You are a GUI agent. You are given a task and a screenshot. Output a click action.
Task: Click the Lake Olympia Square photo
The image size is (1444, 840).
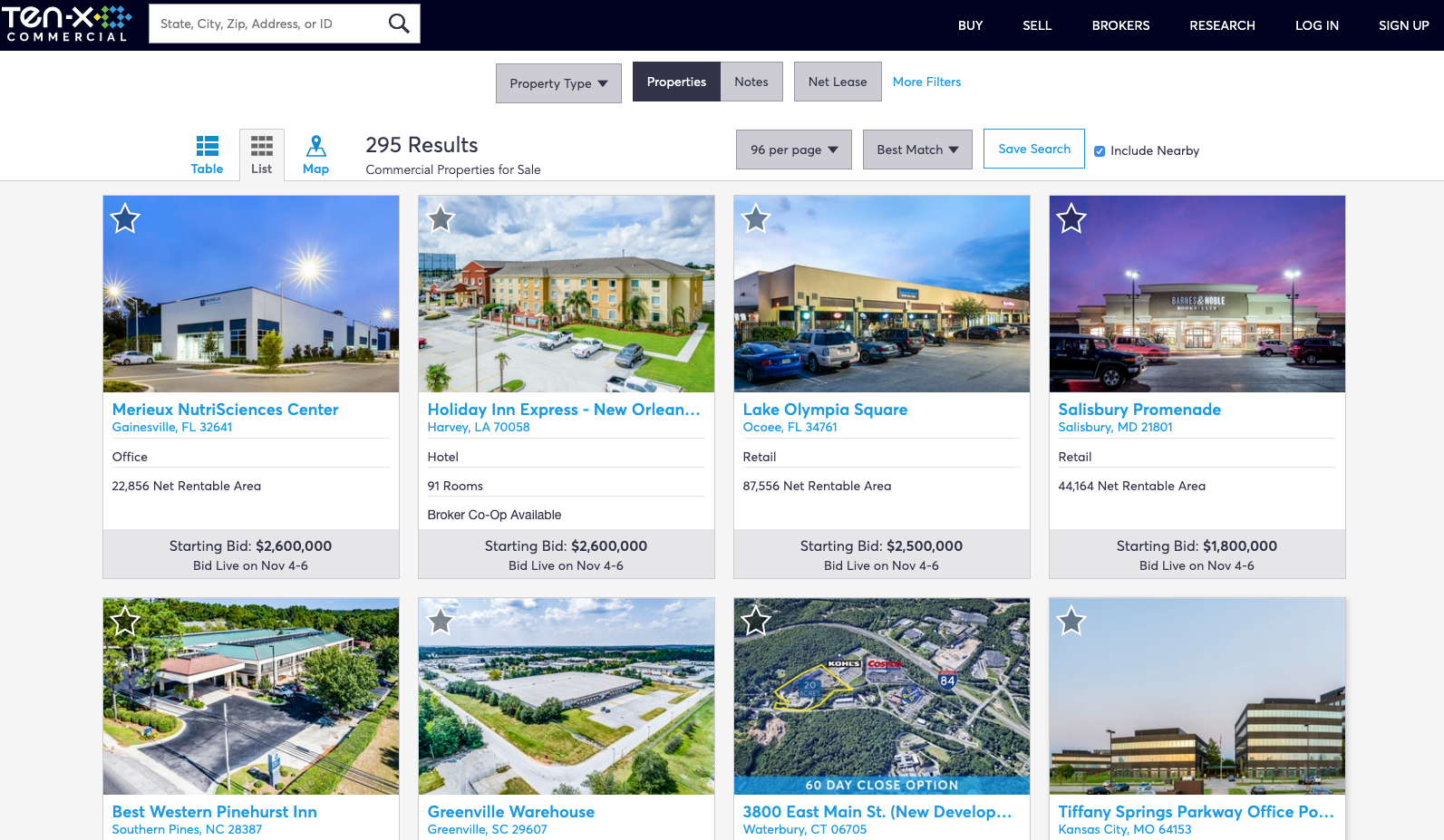[x=882, y=294]
